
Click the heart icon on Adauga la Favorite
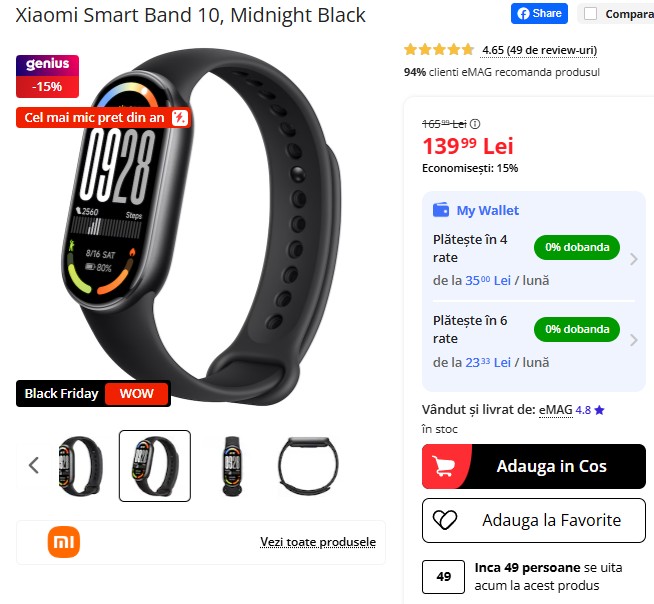(445, 520)
